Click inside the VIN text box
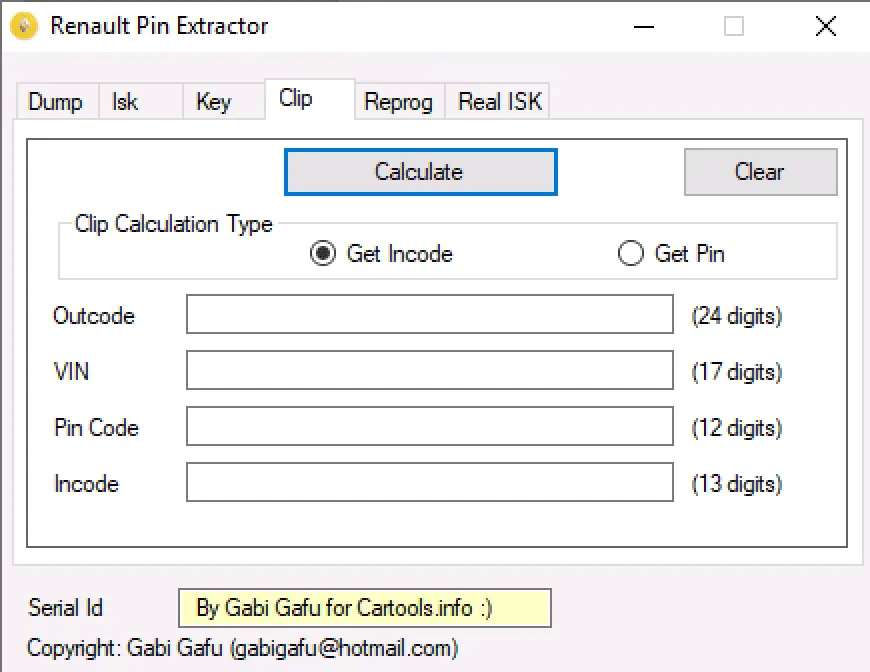 tap(430, 370)
